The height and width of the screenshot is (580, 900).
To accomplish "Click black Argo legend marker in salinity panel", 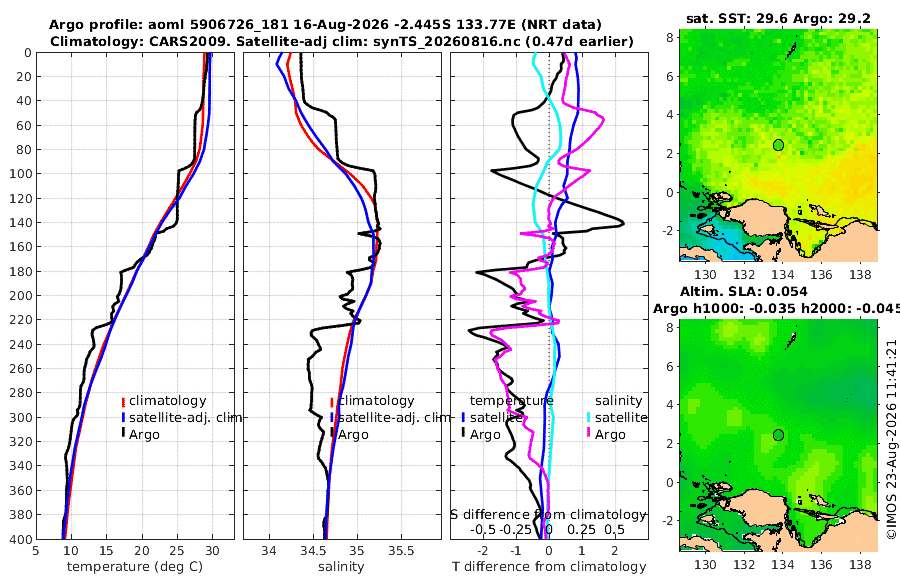I will pyautogui.click(x=332, y=434).
